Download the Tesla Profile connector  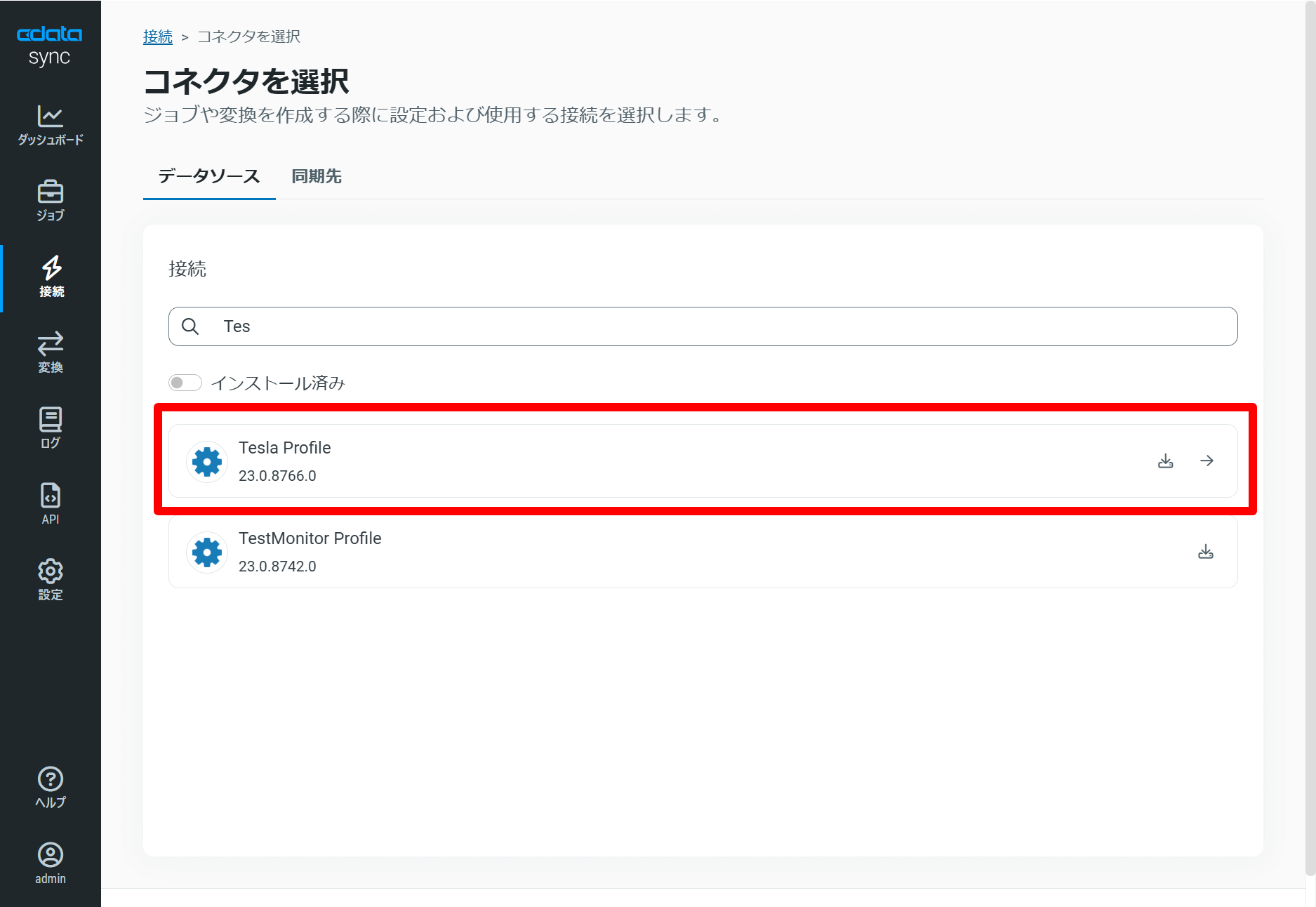click(x=1165, y=461)
